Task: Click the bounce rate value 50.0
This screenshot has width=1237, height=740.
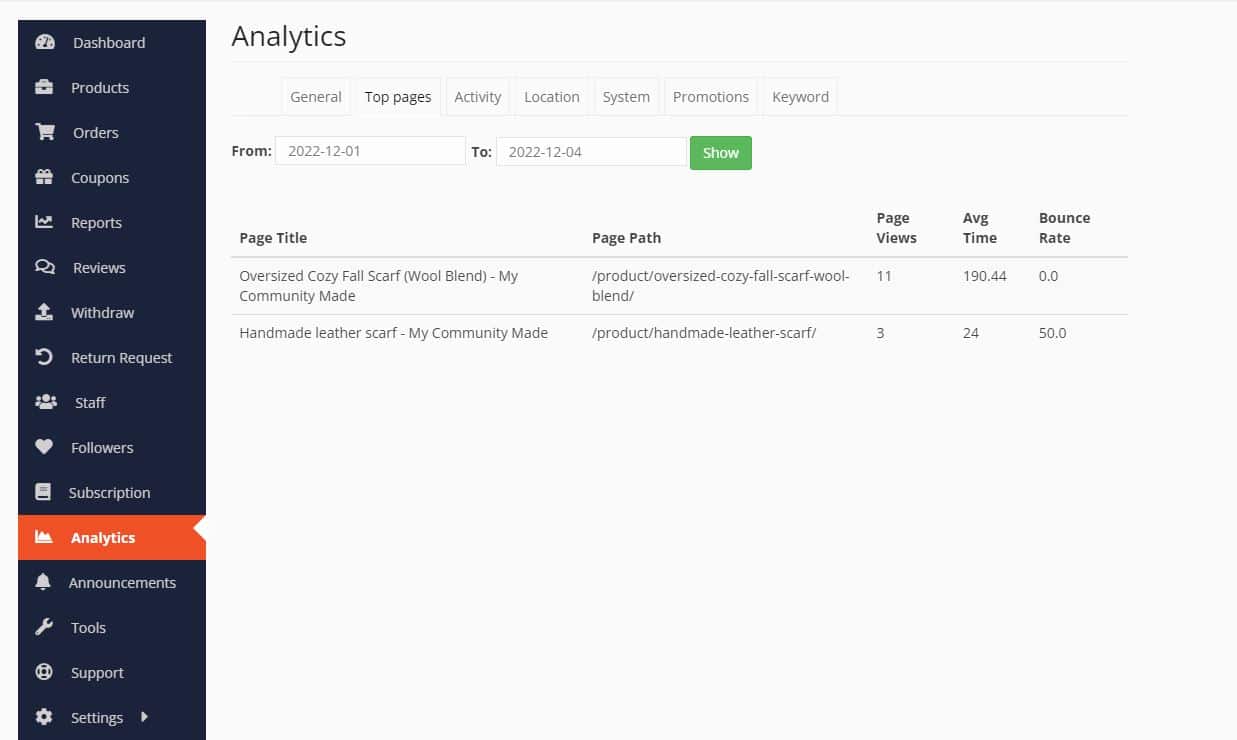Action: click(x=1053, y=333)
